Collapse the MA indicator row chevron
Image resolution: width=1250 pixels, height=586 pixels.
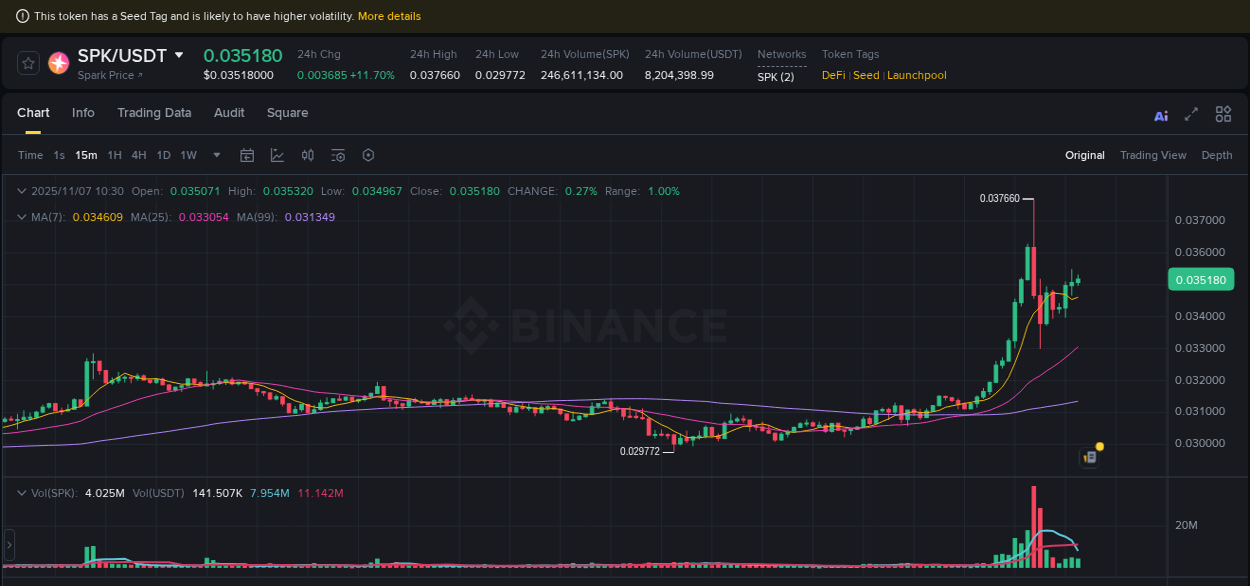pos(22,217)
